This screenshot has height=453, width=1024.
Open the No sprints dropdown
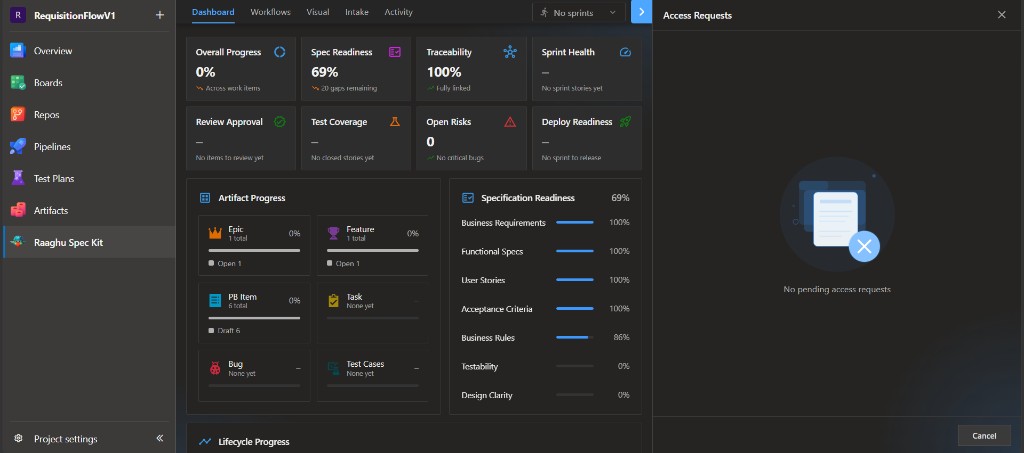[x=579, y=12]
